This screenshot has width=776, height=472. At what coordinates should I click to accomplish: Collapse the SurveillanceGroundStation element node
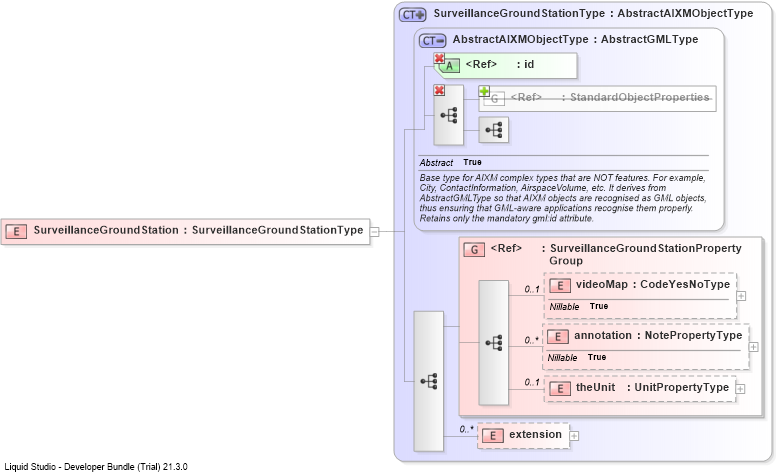click(375, 232)
